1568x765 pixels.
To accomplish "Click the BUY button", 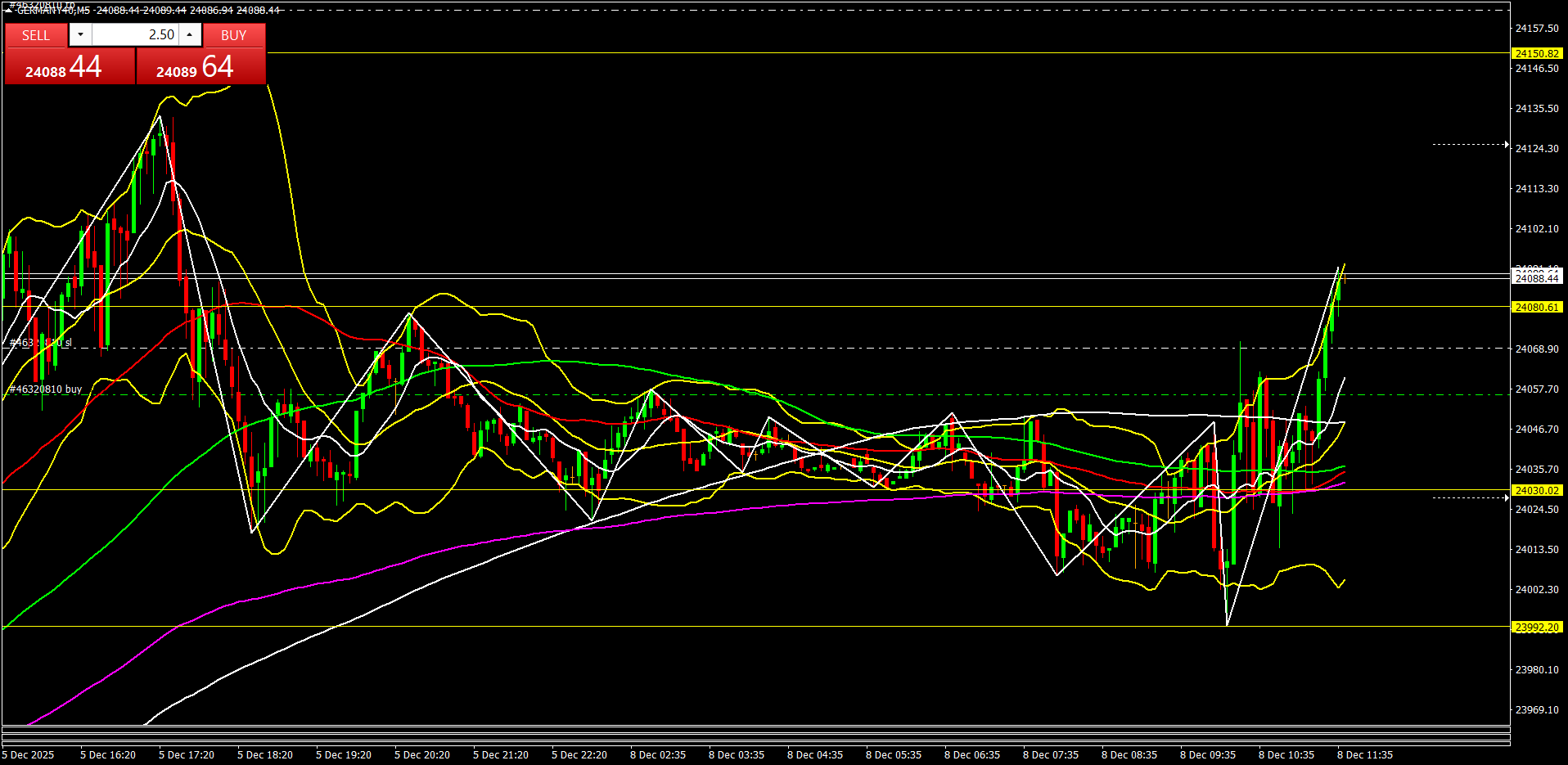I will pyautogui.click(x=234, y=35).
